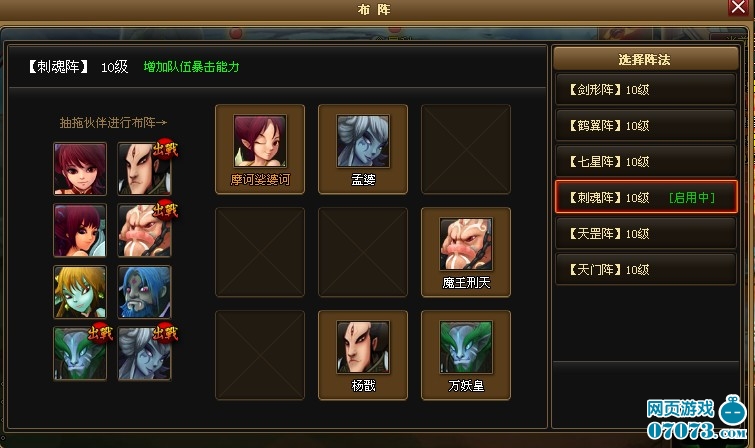Switch to 【鹤翼阵】 formation
The image size is (755, 448).
click(x=646, y=125)
